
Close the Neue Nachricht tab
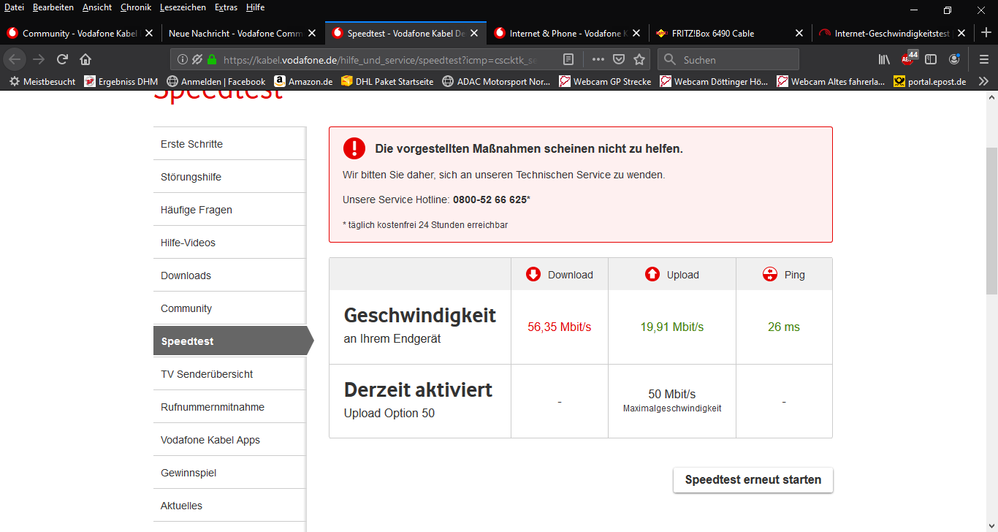312,33
